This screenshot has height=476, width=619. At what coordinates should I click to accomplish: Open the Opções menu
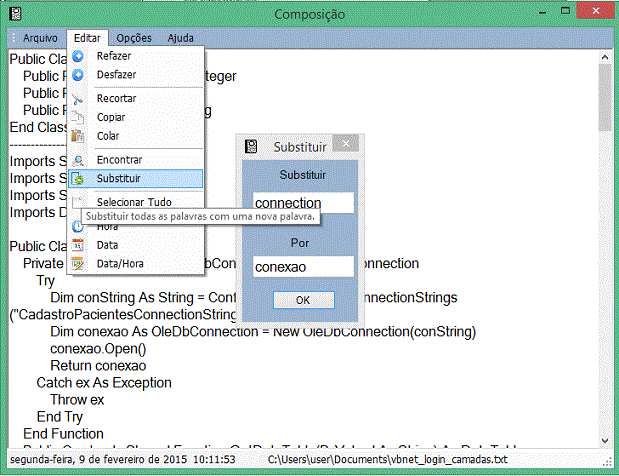pos(134,38)
